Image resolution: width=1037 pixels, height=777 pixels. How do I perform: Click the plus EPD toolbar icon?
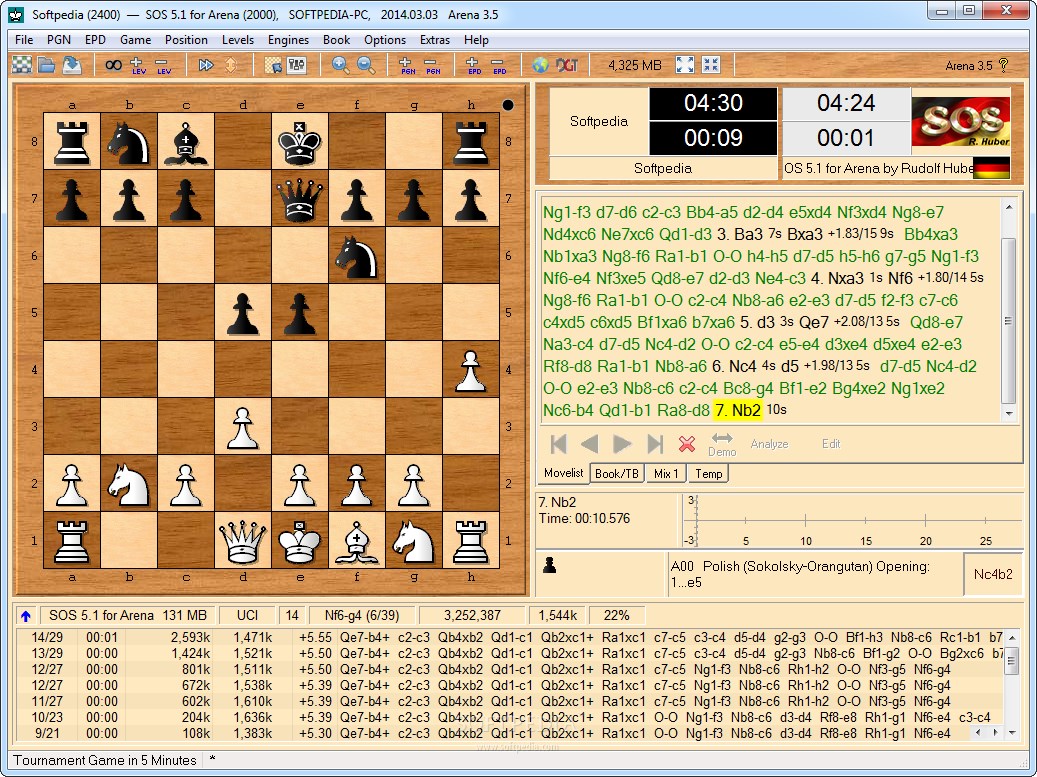[474, 65]
